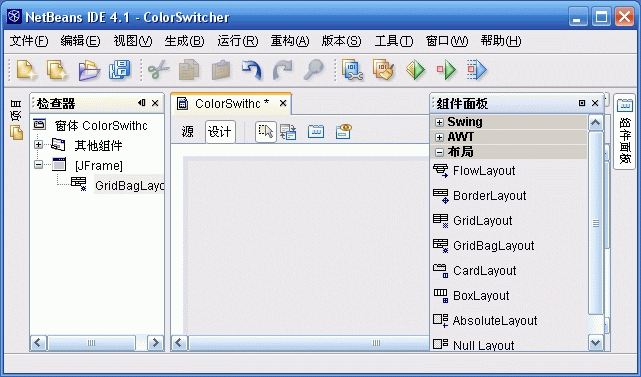This screenshot has height=377, width=641.
Task: Click the New File toolbar icon
Action: click(26, 70)
